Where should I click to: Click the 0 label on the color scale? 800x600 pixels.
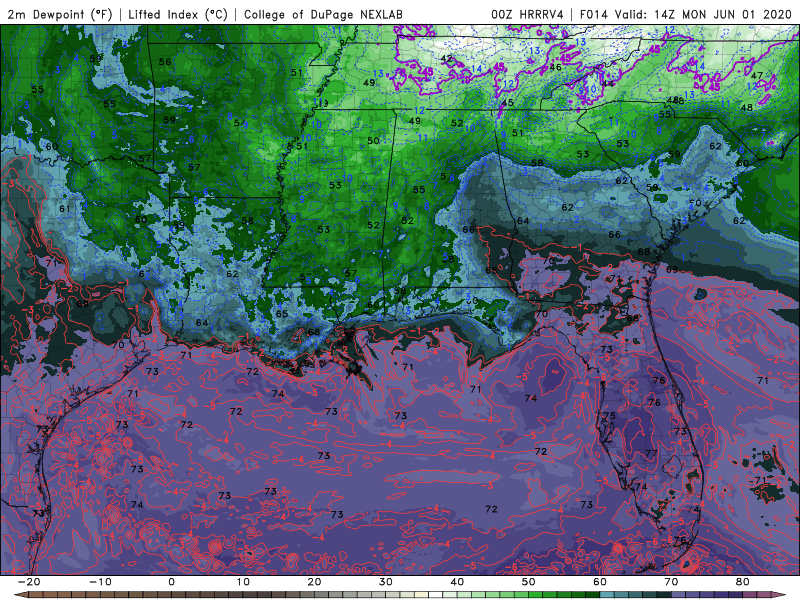point(171,582)
